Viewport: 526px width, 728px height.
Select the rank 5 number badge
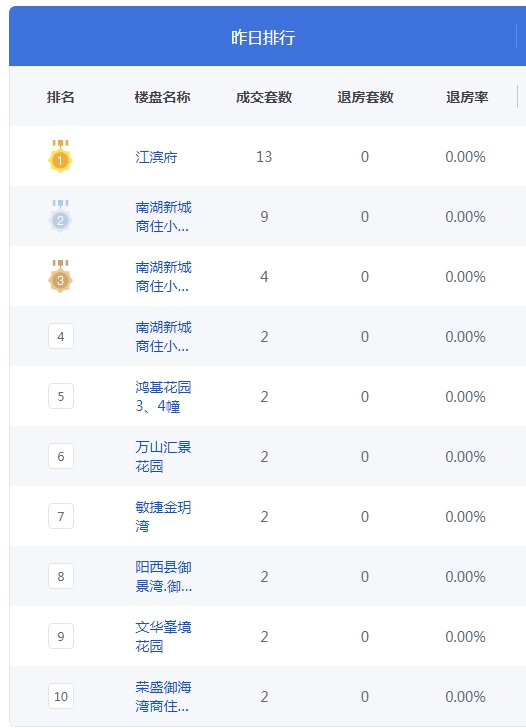61,396
